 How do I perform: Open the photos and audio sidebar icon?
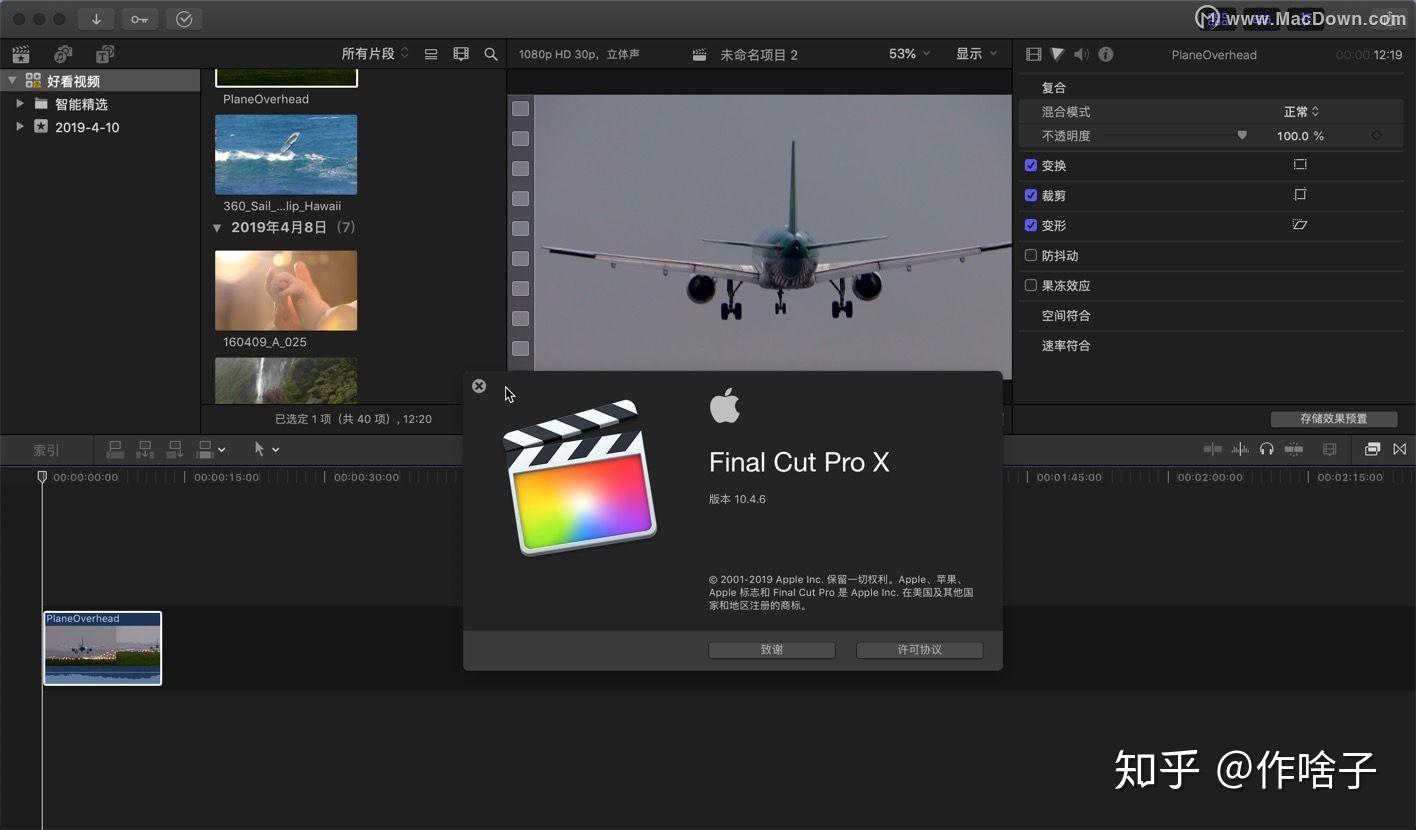click(x=62, y=54)
